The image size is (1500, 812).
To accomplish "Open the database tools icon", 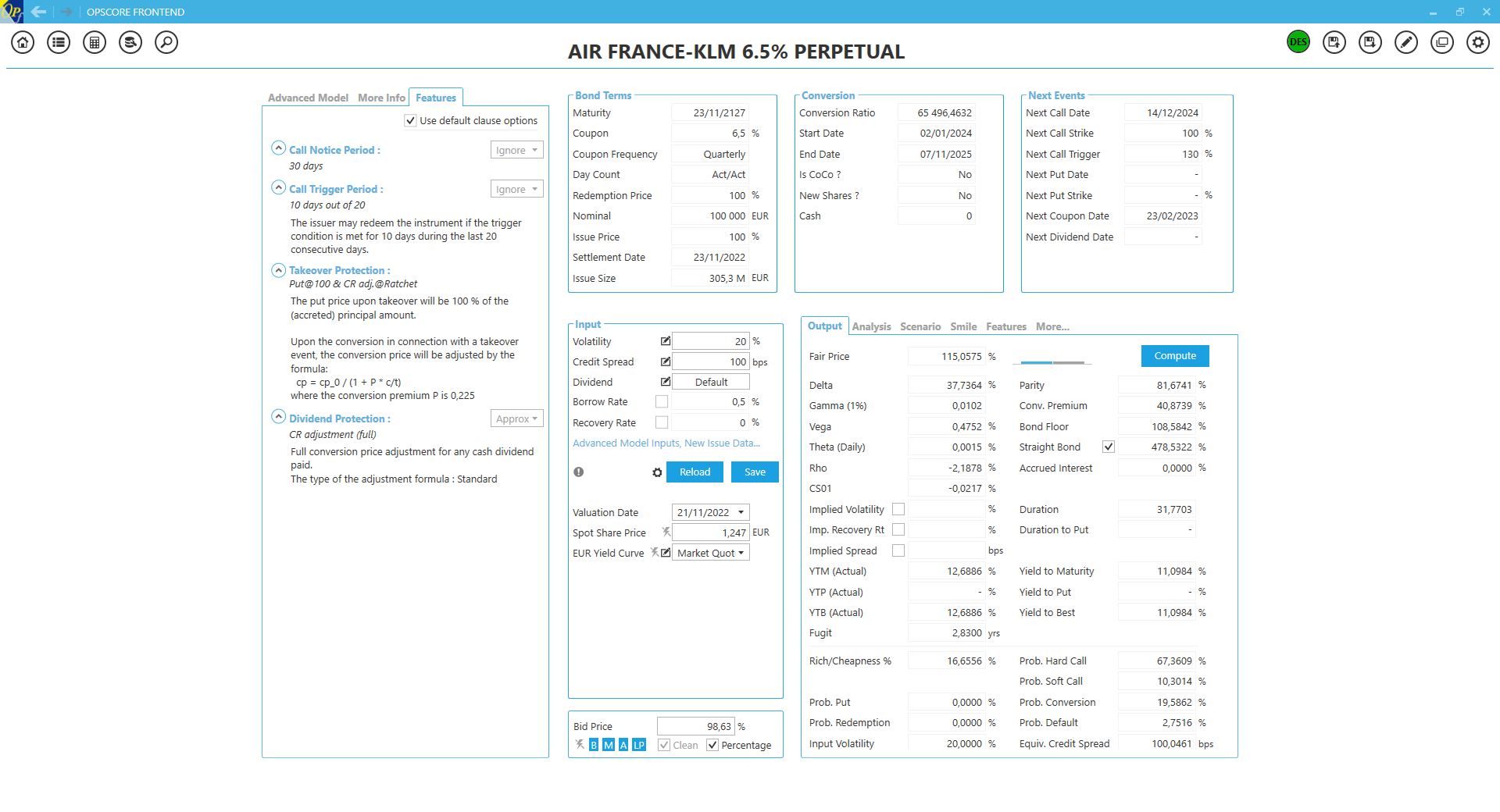I will 130,42.
